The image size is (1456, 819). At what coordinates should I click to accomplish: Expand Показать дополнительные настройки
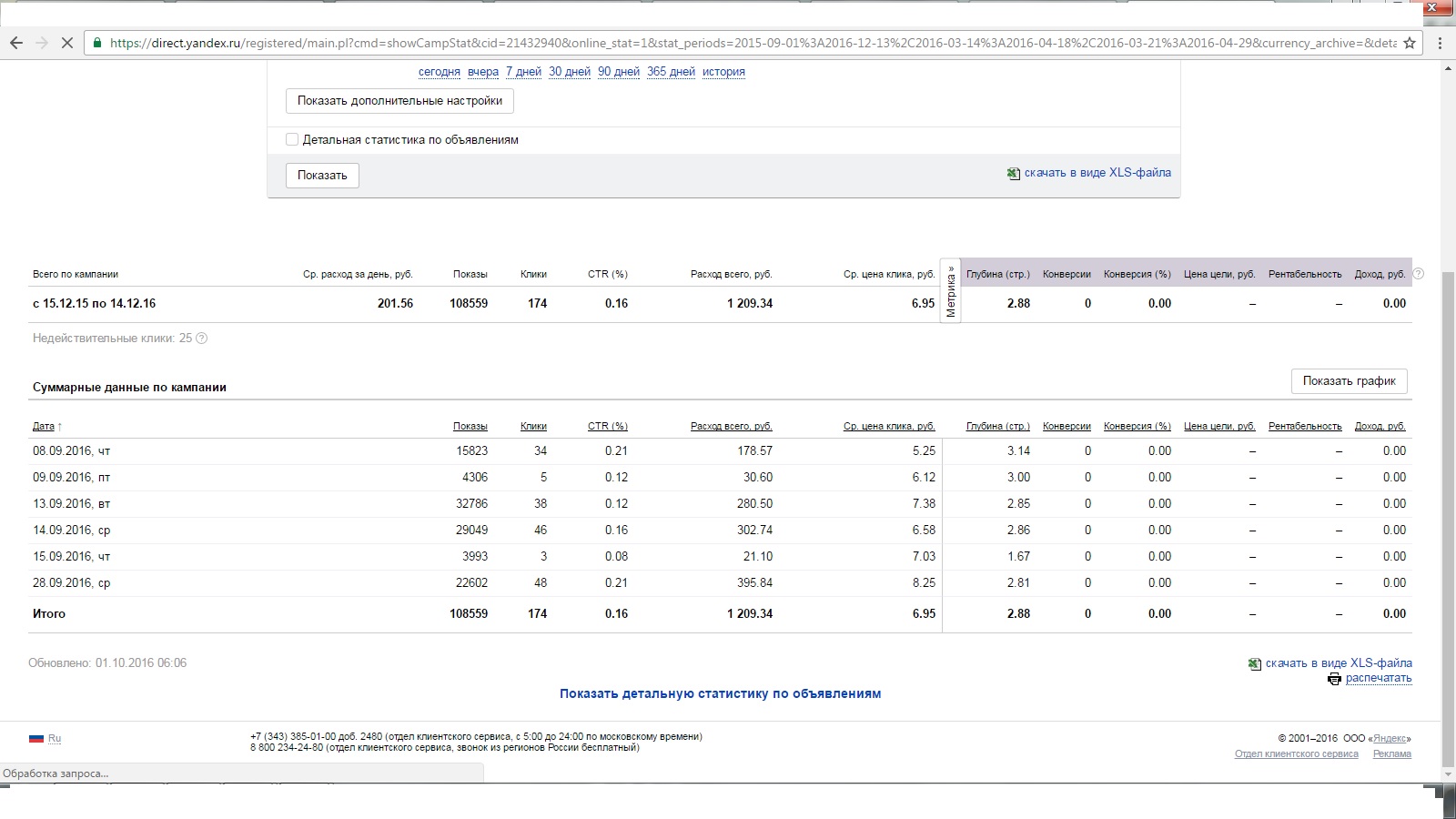pyautogui.click(x=399, y=101)
